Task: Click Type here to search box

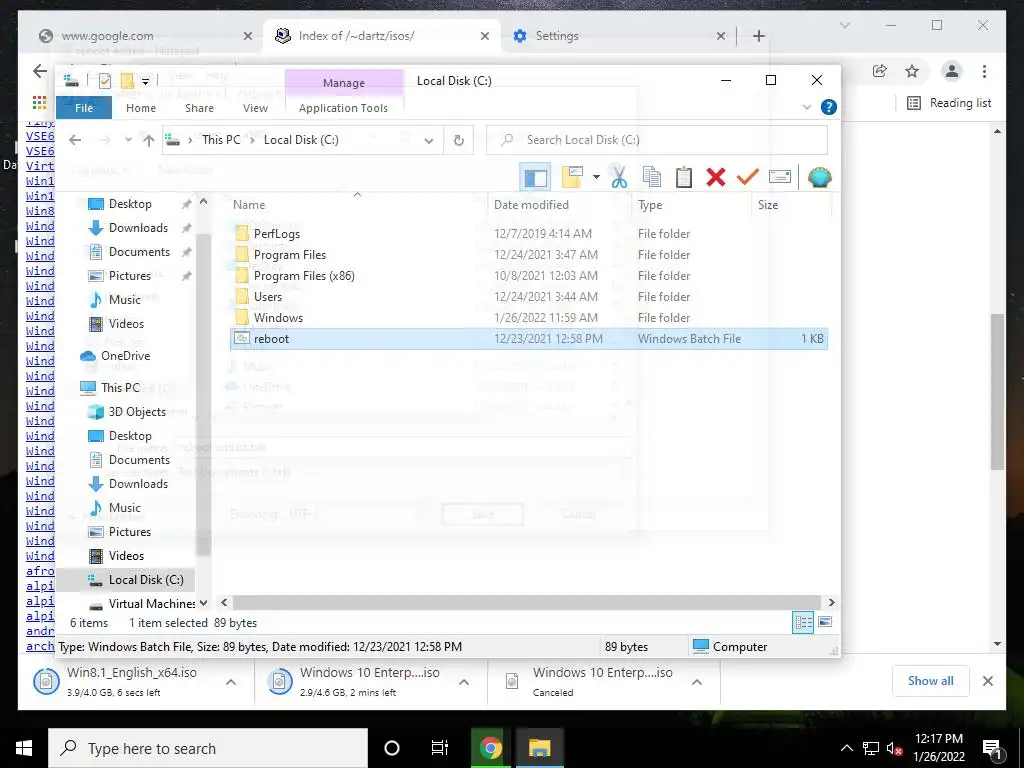Action: click(x=208, y=748)
